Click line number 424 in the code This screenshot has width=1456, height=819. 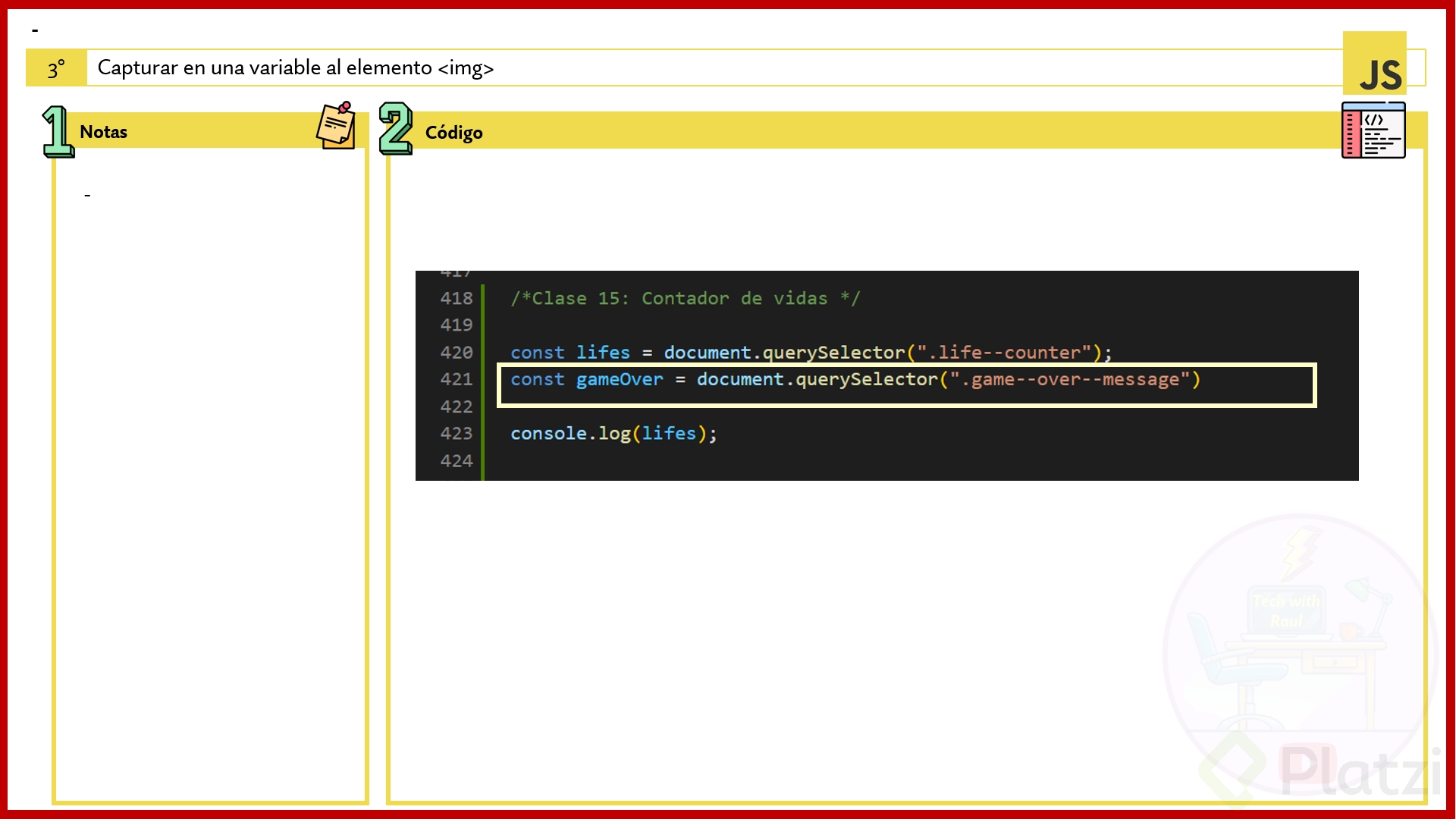pos(456,460)
